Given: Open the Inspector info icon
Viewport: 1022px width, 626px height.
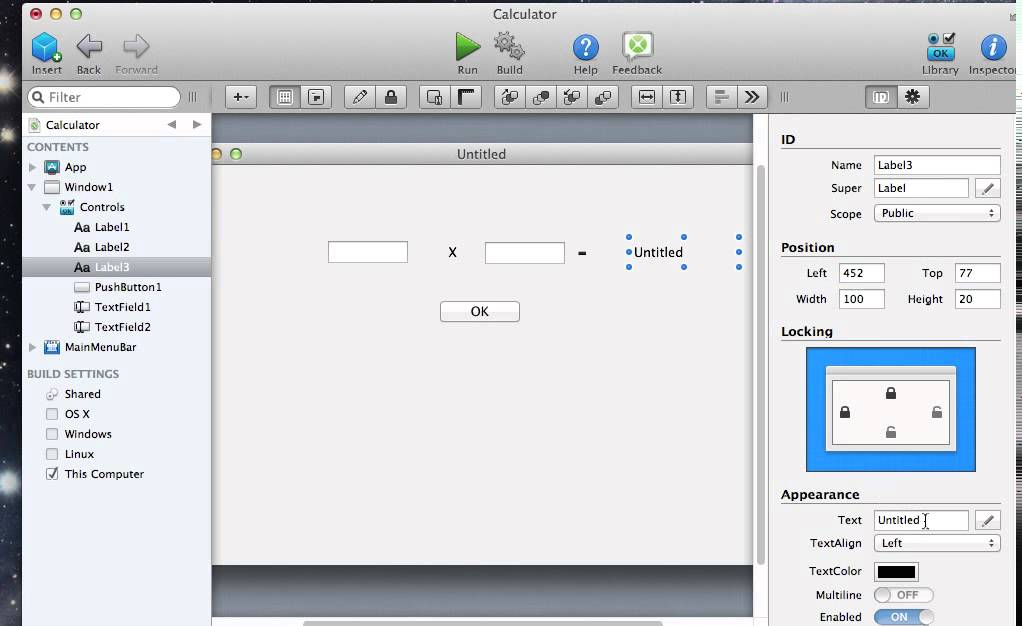Looking at the screenshot, I should (x=993, y=48).
